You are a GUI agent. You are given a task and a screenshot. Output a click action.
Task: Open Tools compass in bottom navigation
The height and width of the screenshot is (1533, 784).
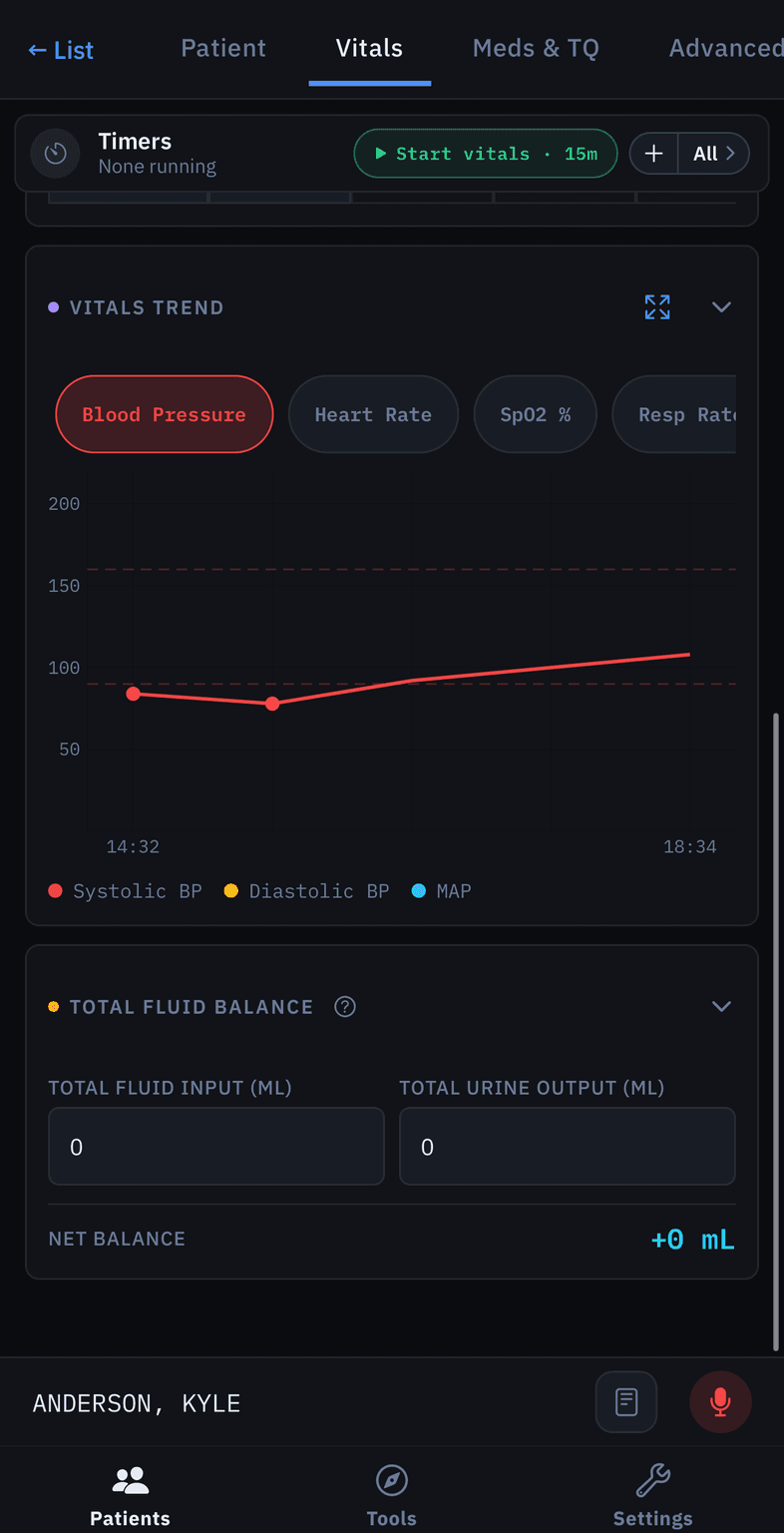click(391, 1496)
